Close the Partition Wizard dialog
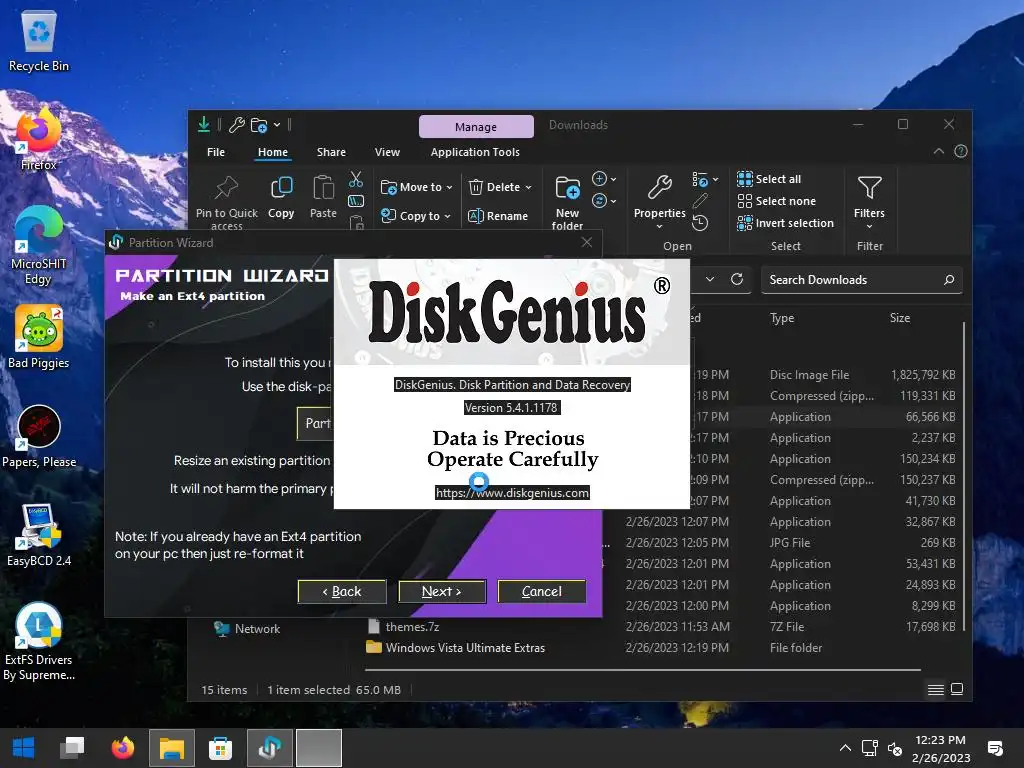This screenshot has height=768, width=1024. tap(587, 242)
